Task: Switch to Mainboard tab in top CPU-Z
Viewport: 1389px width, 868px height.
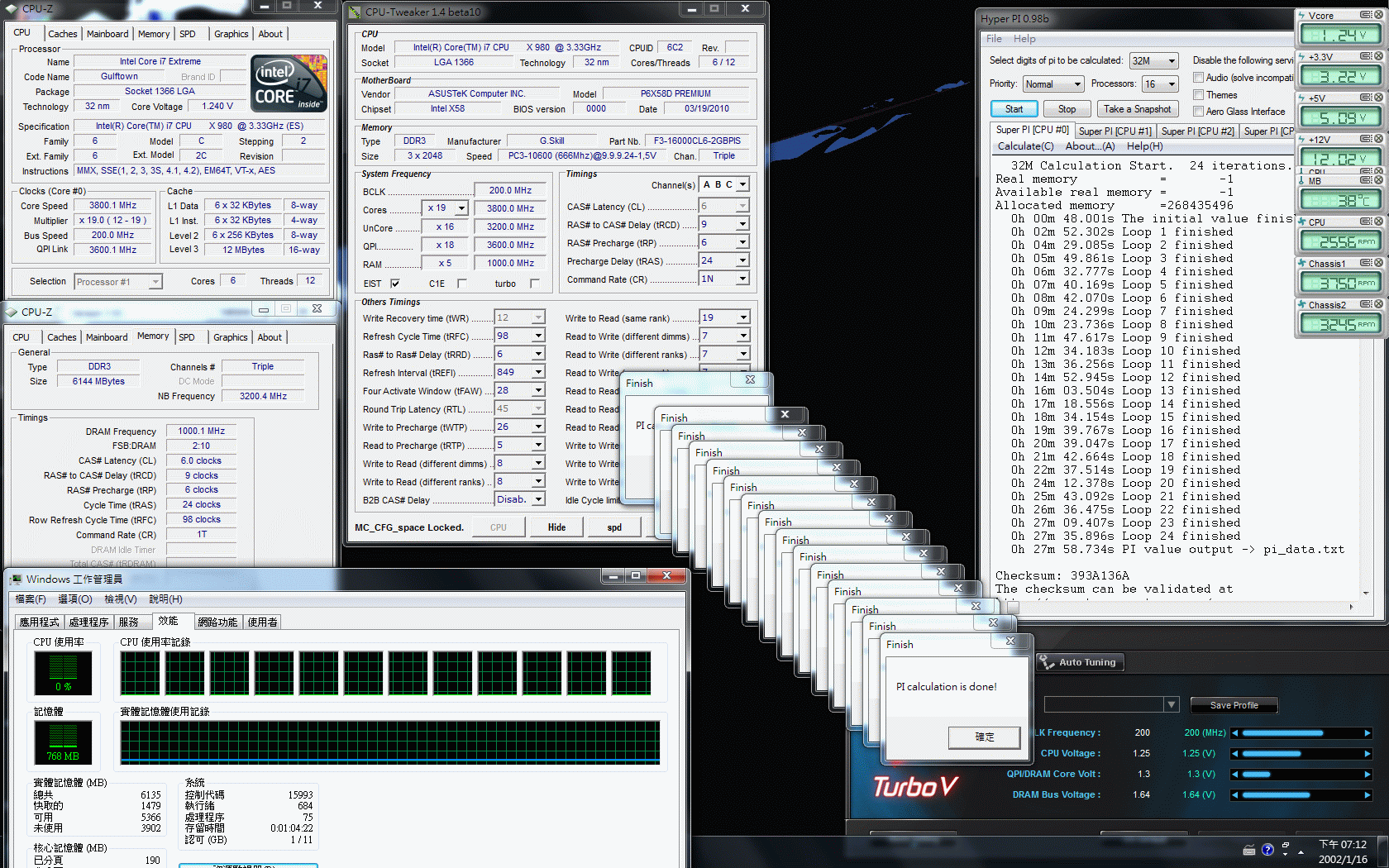Action: [x=107, y=34]
